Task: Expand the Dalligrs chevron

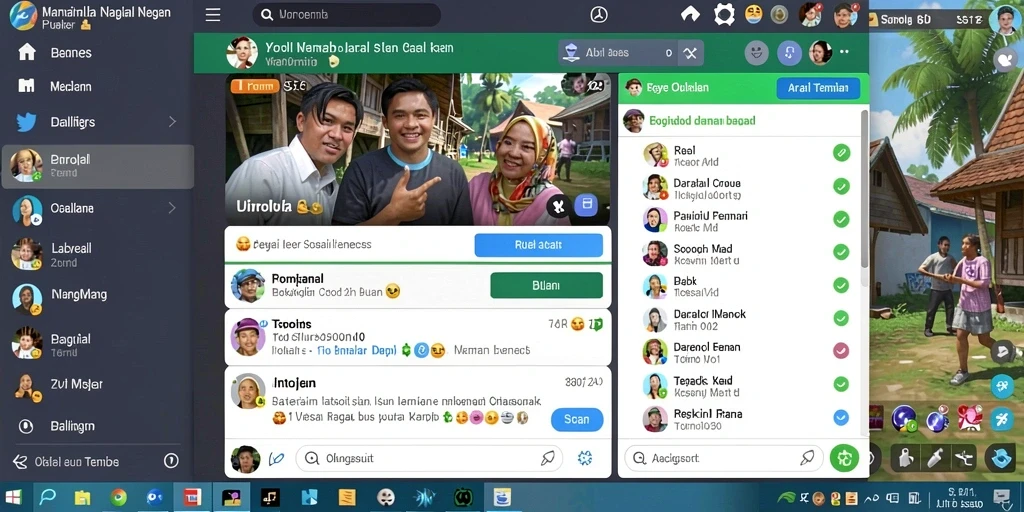Action: 172,121
